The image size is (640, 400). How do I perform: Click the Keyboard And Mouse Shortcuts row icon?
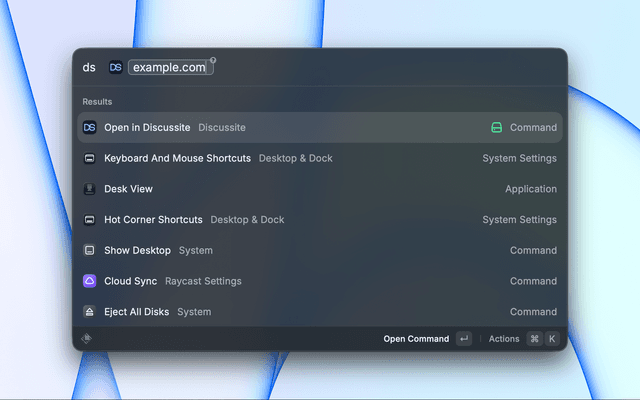[89, 158]
